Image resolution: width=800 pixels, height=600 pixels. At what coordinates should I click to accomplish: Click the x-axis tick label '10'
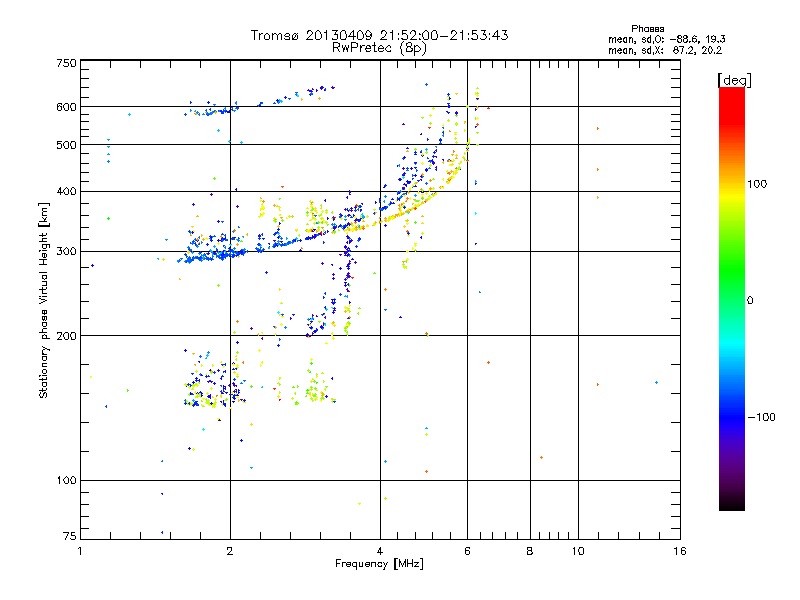pyautogui.click(x=578, y=551)
